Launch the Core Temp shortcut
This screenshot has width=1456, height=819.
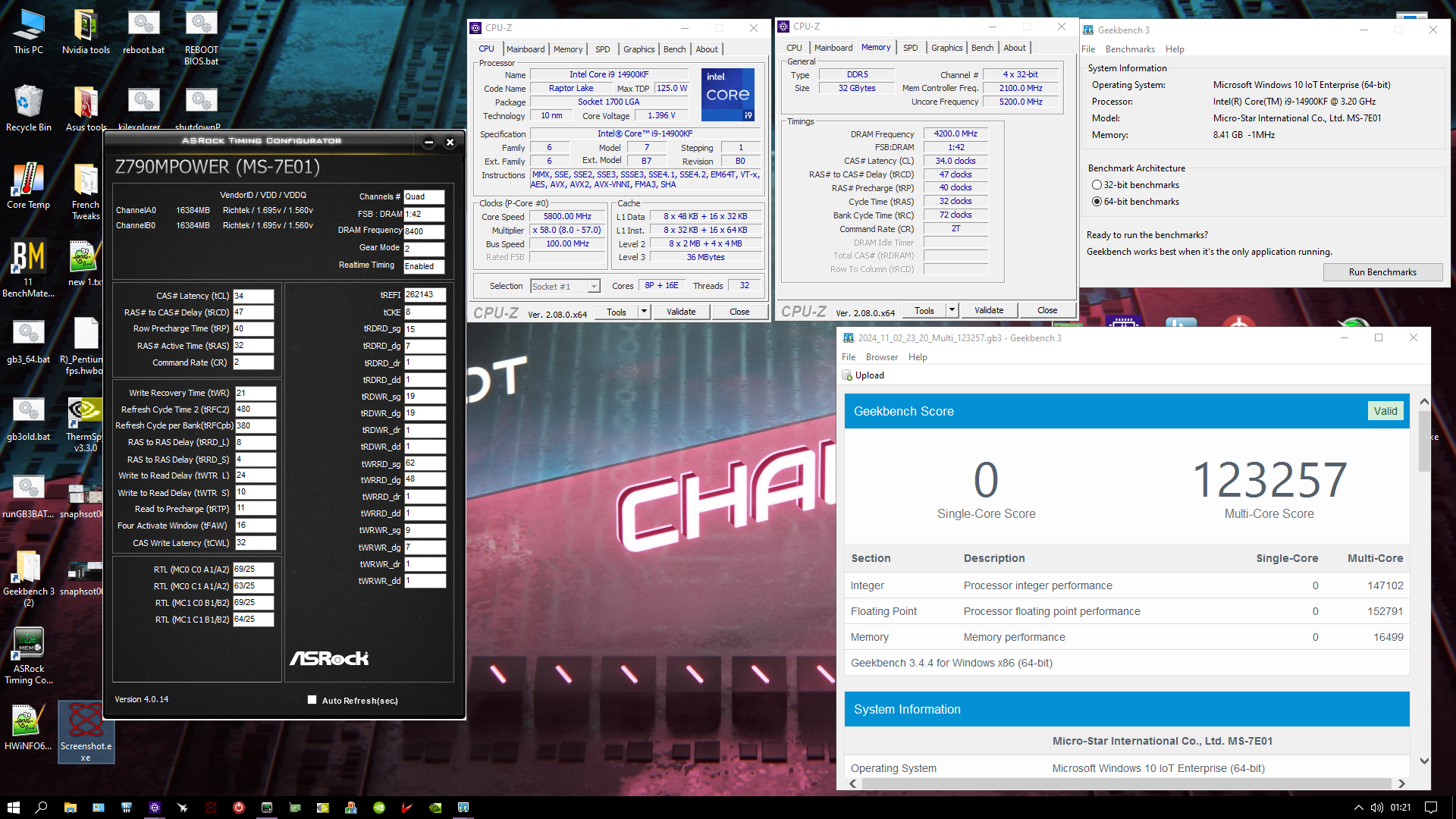(28, 186)
